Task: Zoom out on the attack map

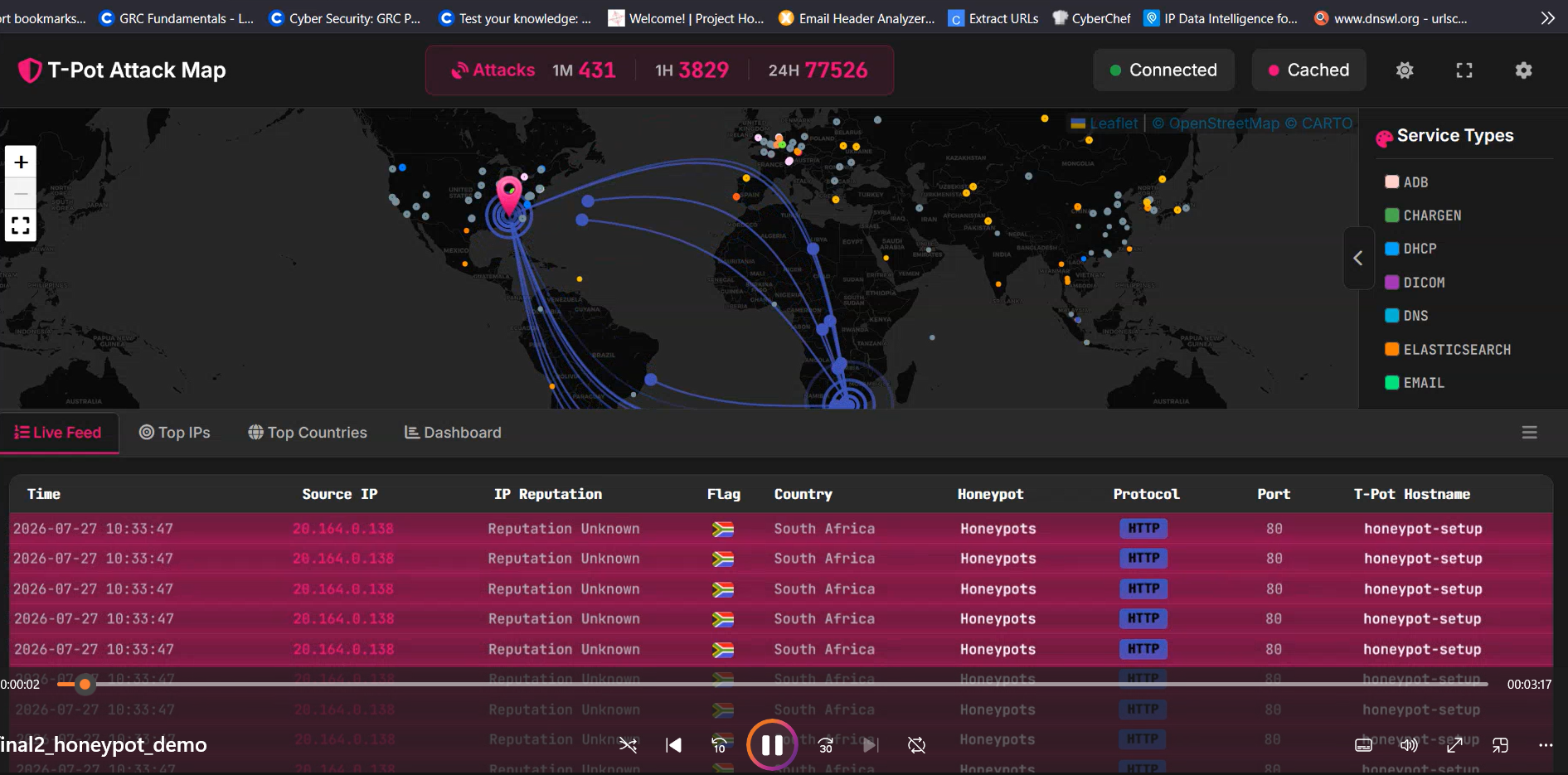Action: pyautogui.click(x=21, y=193)
